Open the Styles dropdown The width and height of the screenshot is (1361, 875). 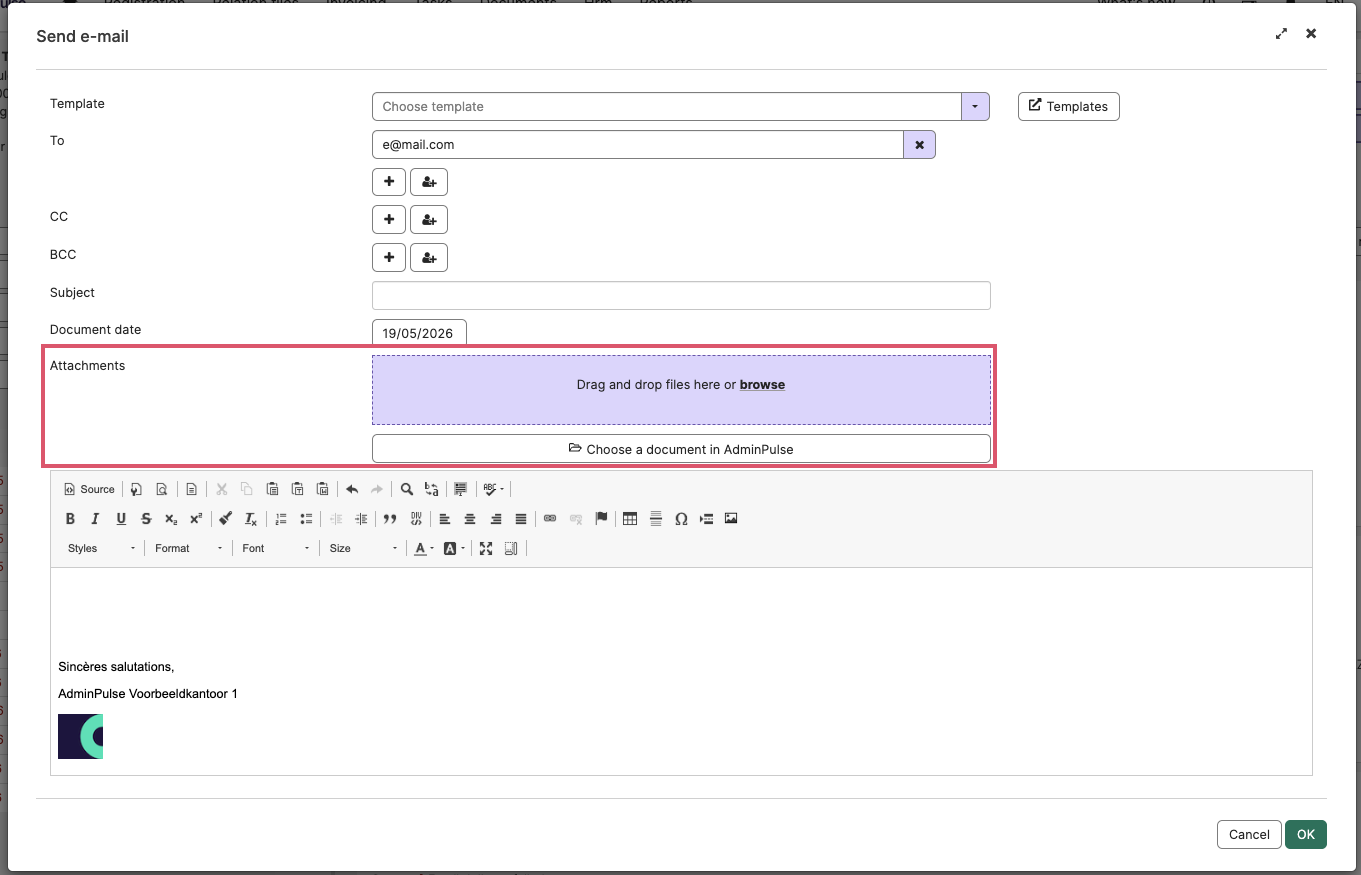(101, 548)
